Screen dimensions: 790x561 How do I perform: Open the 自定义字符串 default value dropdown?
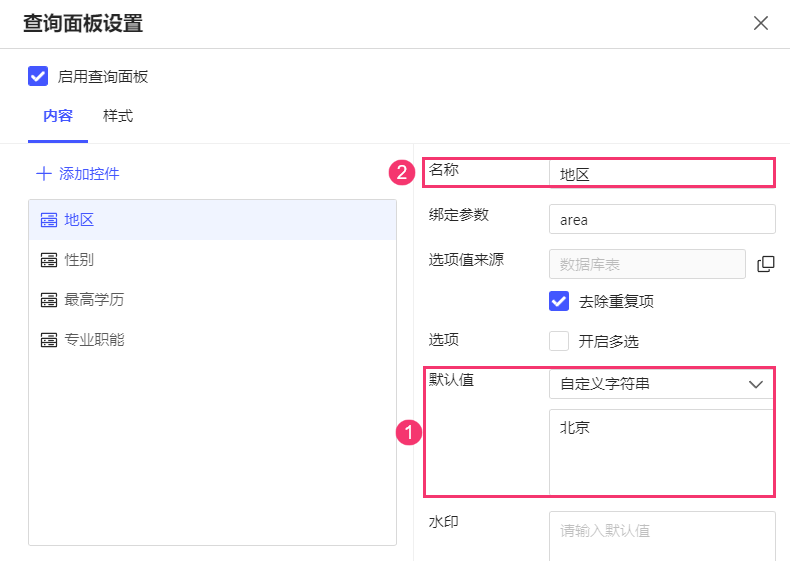650,384
